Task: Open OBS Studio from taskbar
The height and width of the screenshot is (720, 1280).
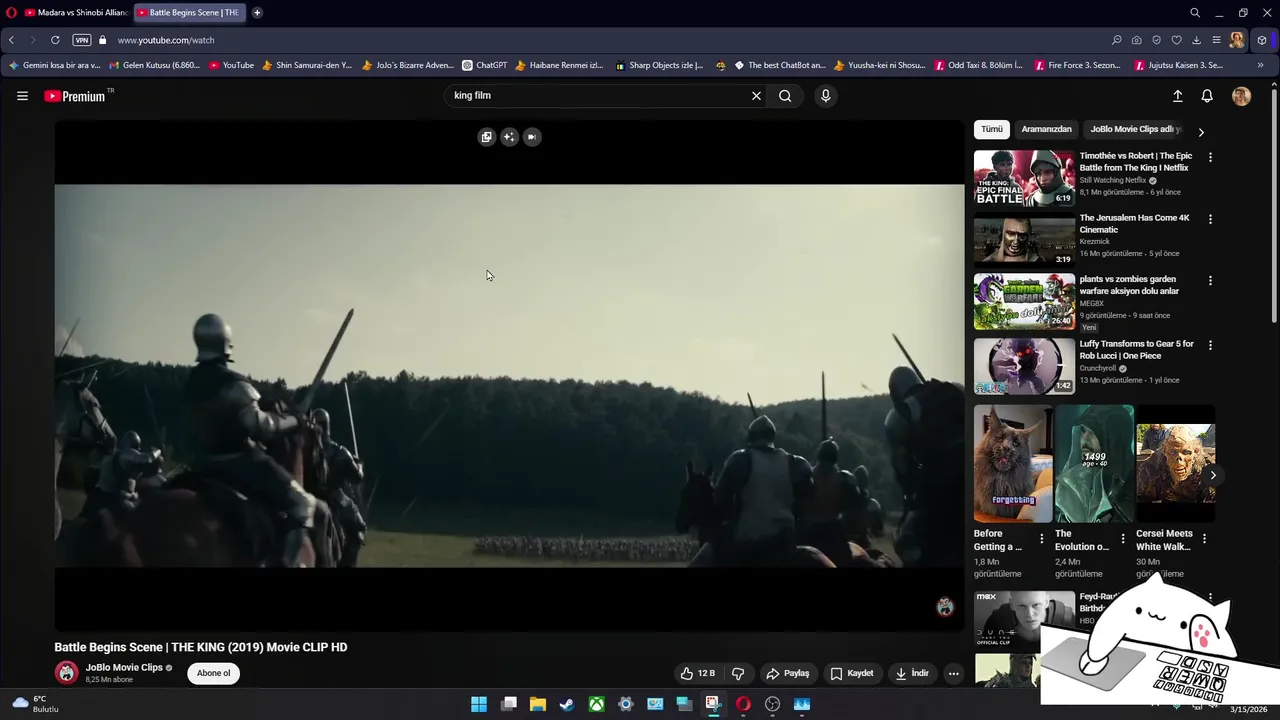Action: coord(772,704)
